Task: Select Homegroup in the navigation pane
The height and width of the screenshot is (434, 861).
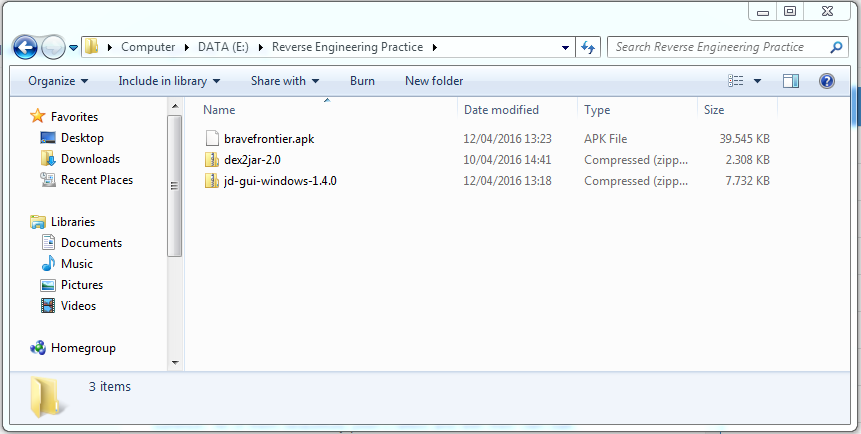Action: (x=83, y=348)
